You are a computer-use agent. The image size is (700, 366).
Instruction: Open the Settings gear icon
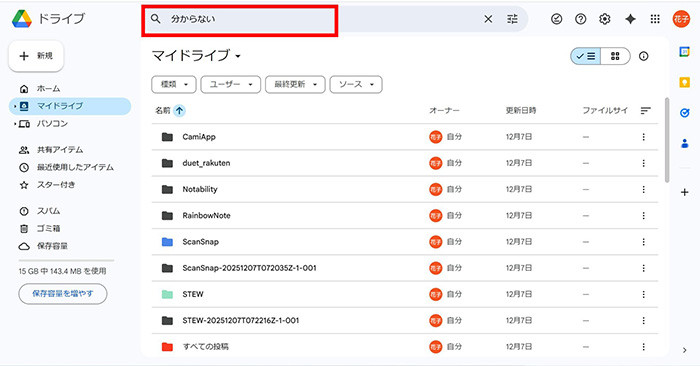click(605, 19)
